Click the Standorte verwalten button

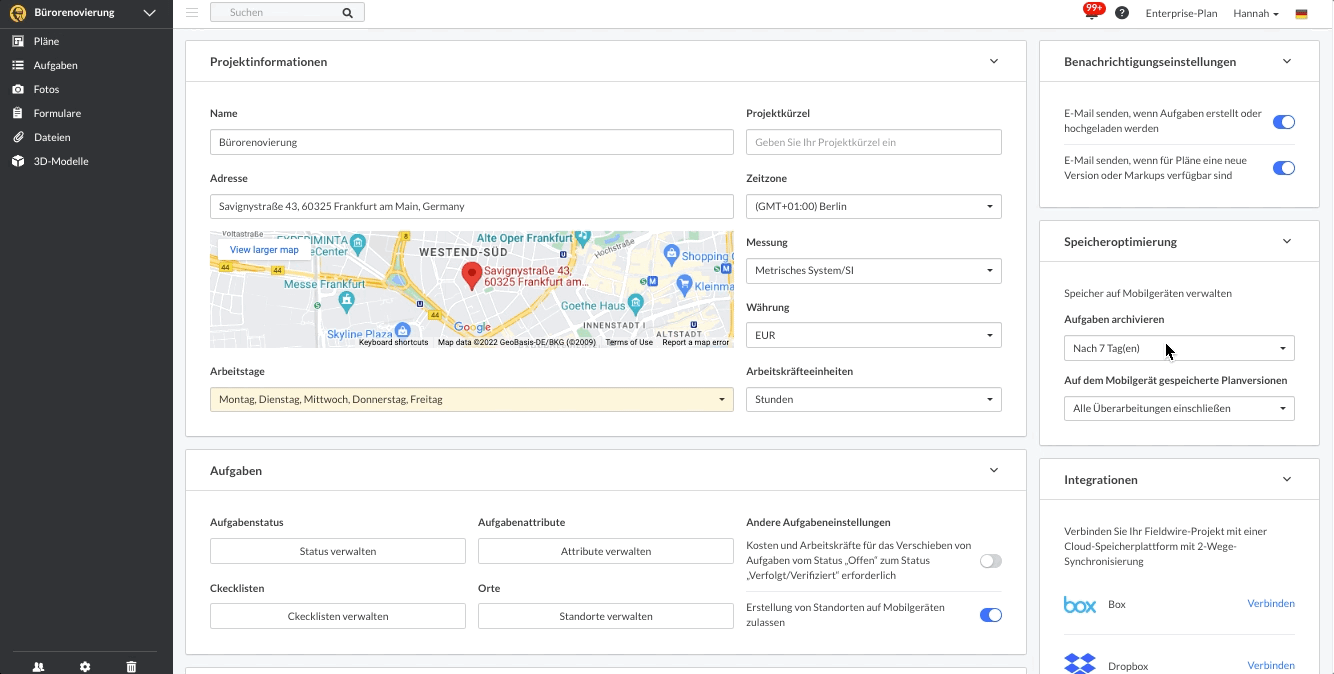click(606, 616)
